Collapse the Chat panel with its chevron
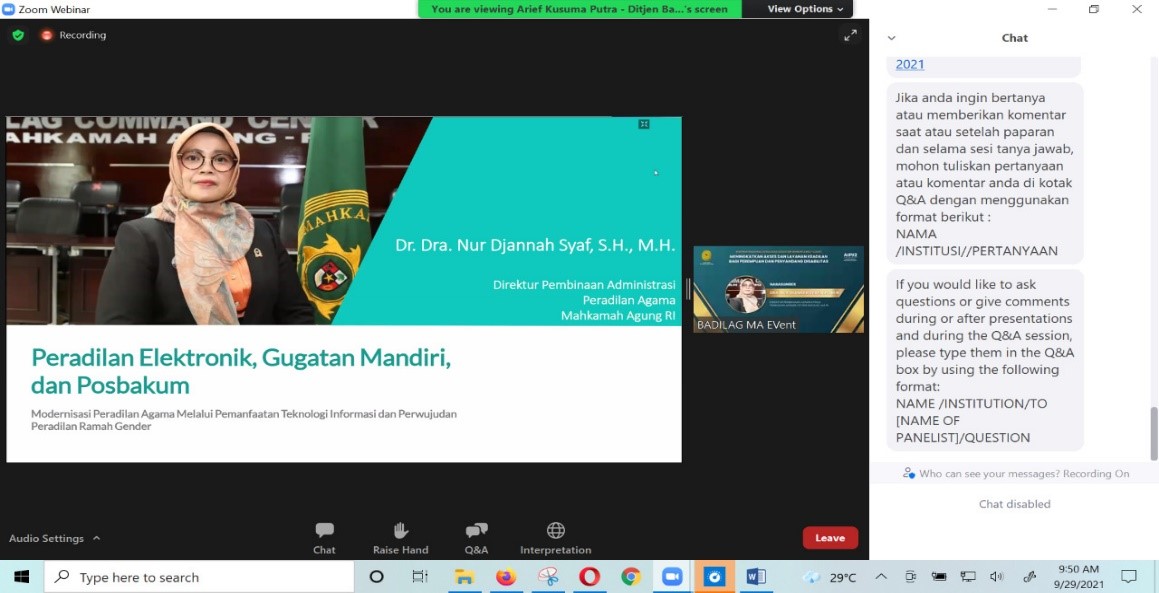This screenshot has height=593, width=1159. (x=890, y=38)
